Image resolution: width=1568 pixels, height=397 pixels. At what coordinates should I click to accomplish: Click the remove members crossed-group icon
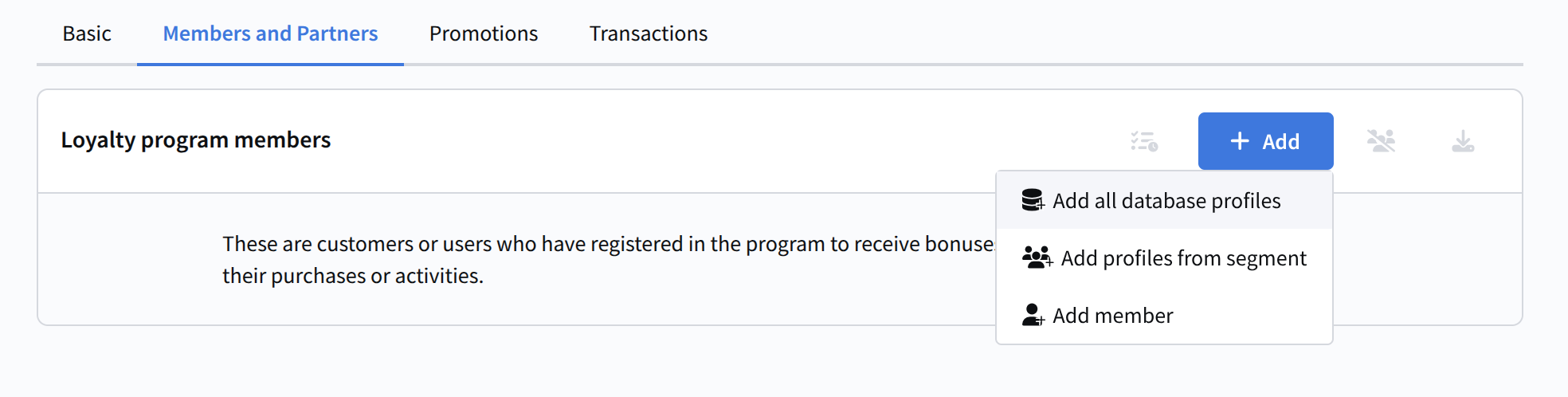1381,141
